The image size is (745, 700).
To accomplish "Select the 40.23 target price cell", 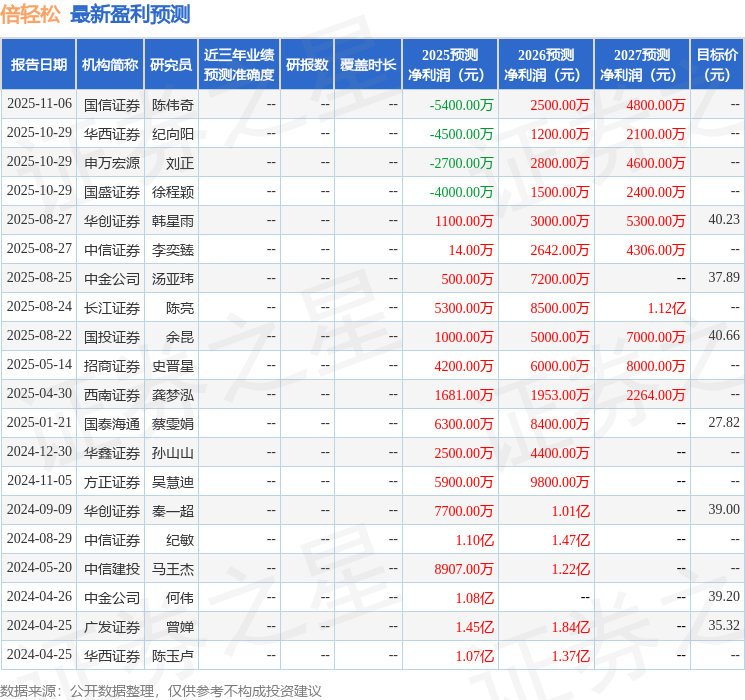I will (723, 220).
